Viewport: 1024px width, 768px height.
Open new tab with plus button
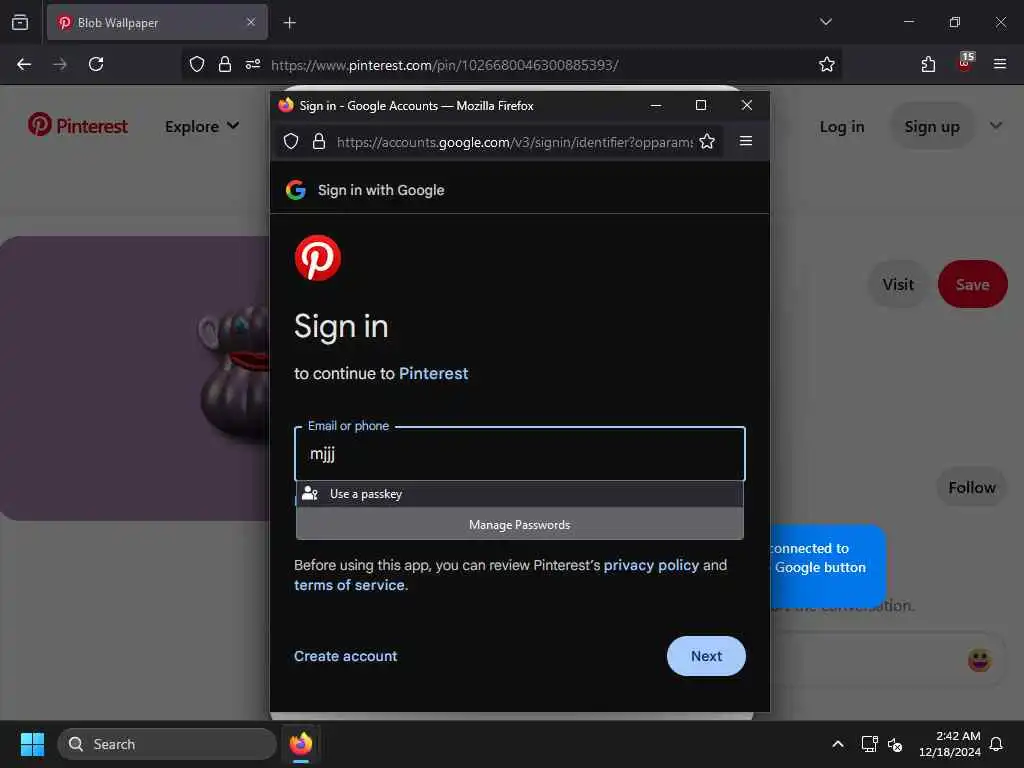point(289,23)
